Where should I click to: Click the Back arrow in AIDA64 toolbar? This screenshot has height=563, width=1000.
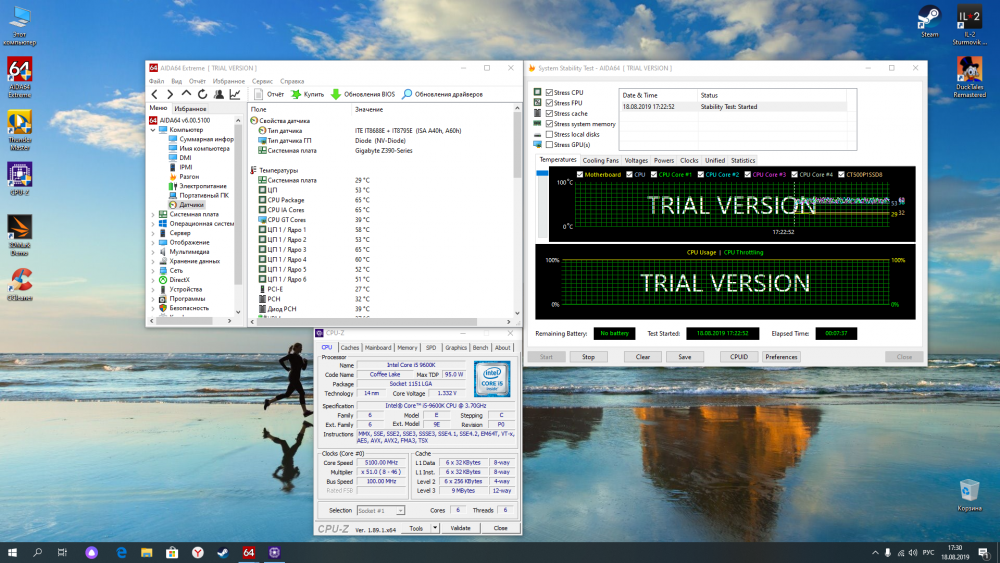[155, 94]
